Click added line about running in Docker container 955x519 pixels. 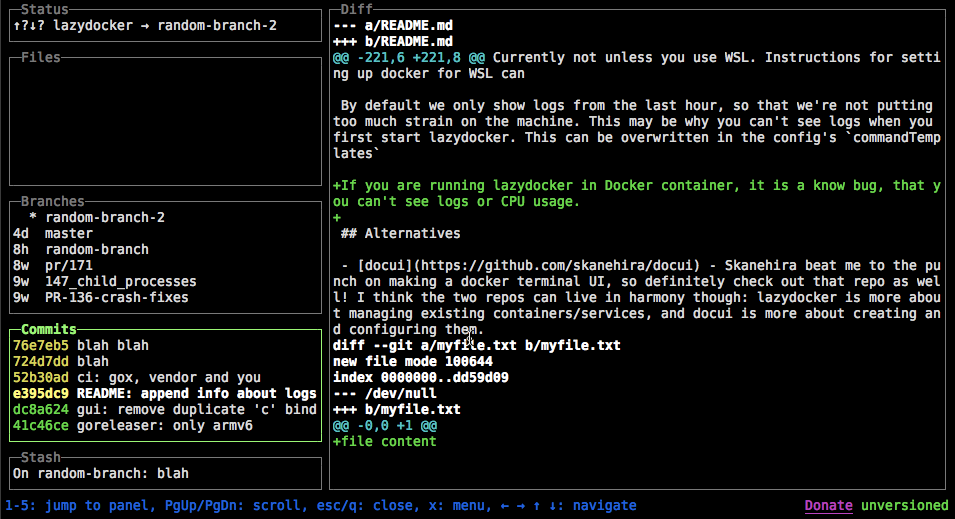636,193
